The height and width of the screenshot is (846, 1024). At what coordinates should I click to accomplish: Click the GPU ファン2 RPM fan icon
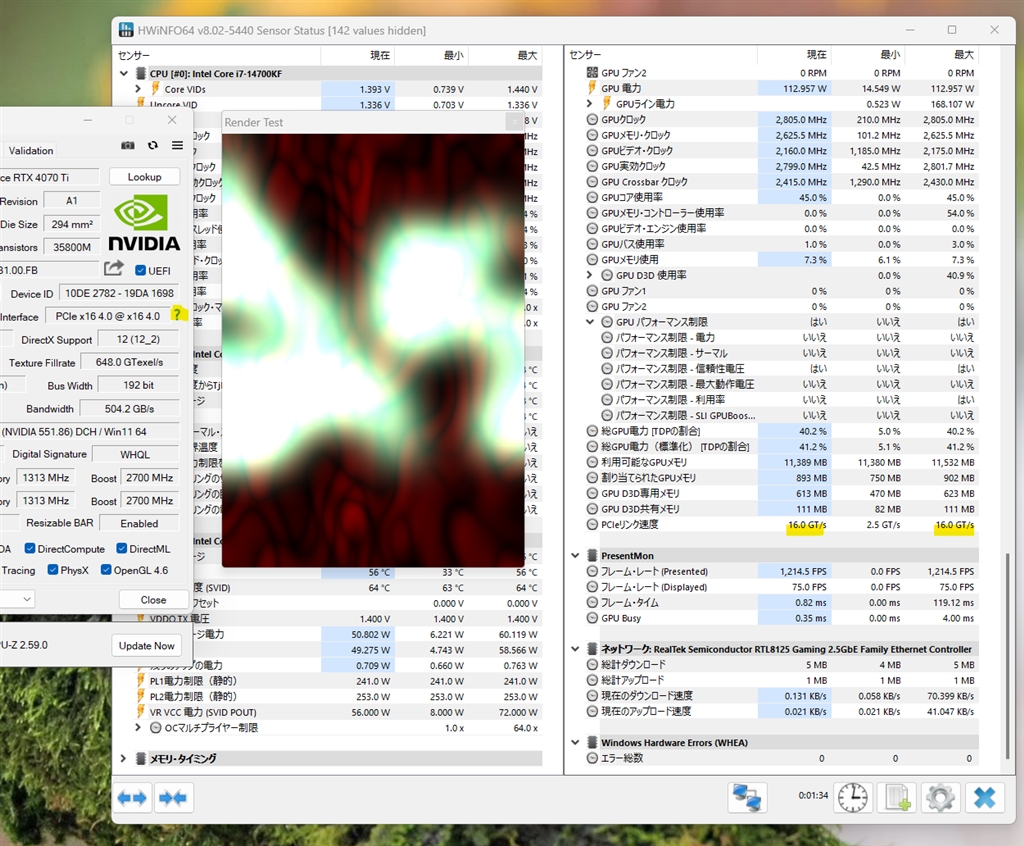(x=592, y=73)
